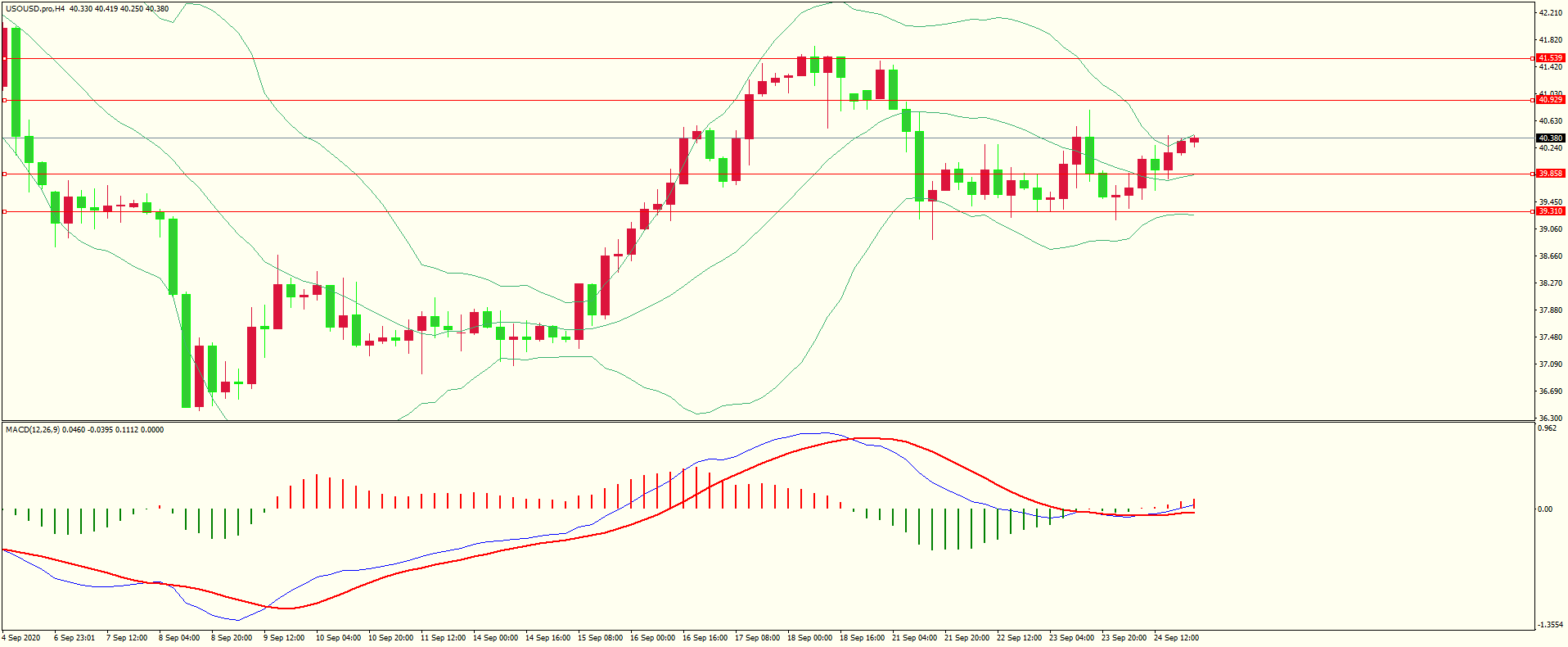Click the 16 Sep 00:00 time label
1568x647 pixels.
pyautogui.click(x=652, y=638)
